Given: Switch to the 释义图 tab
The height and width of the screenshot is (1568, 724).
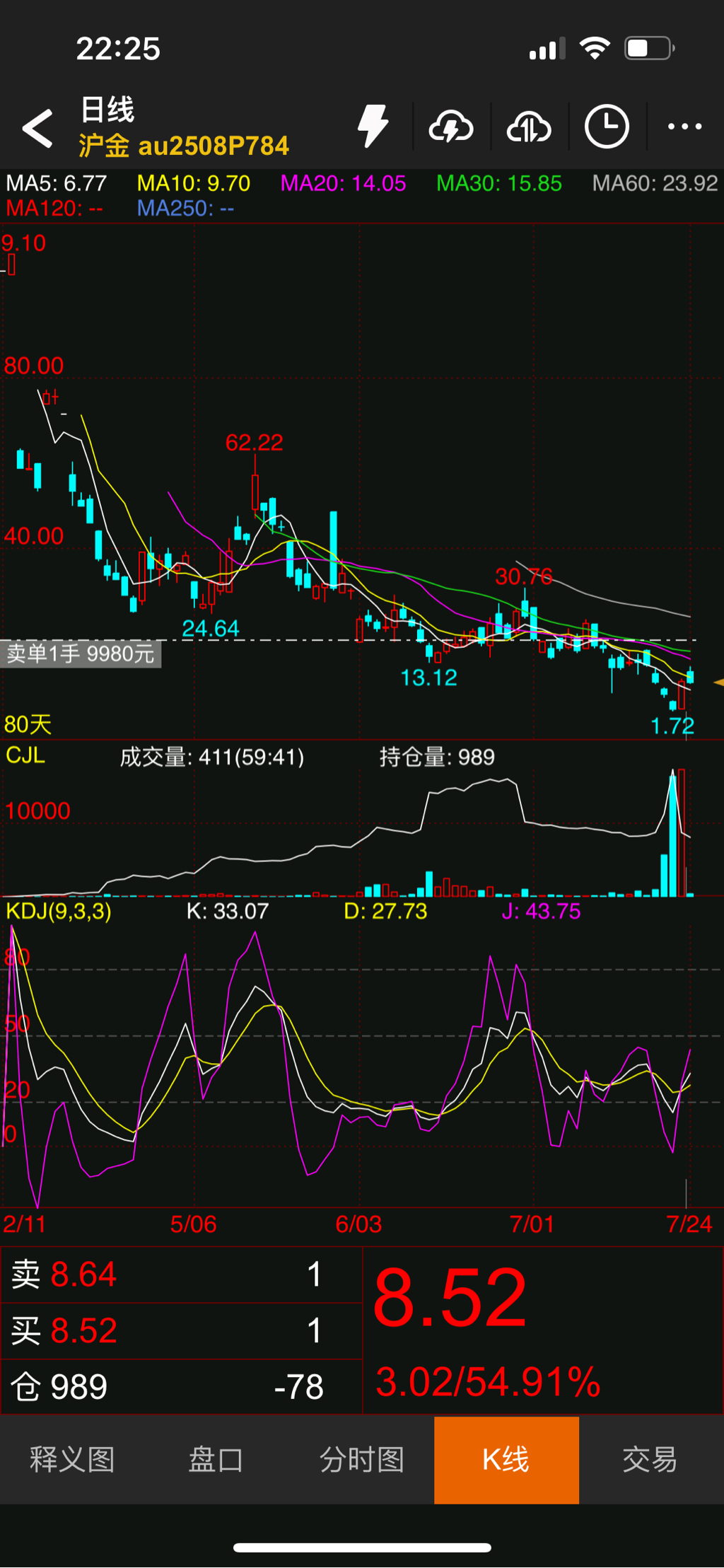Looking at the screenshot, I should point(72,1459).
